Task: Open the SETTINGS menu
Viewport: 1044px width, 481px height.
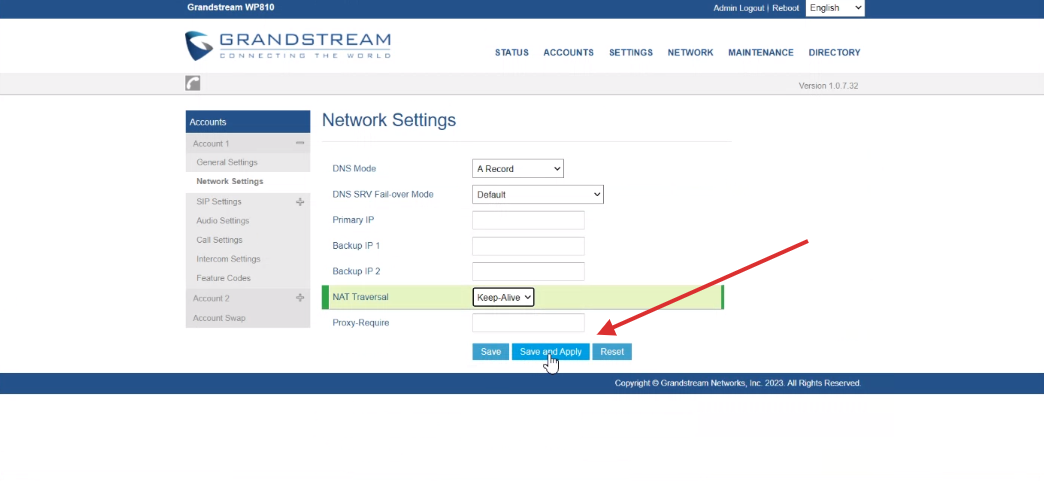Action: pos(631,53)
